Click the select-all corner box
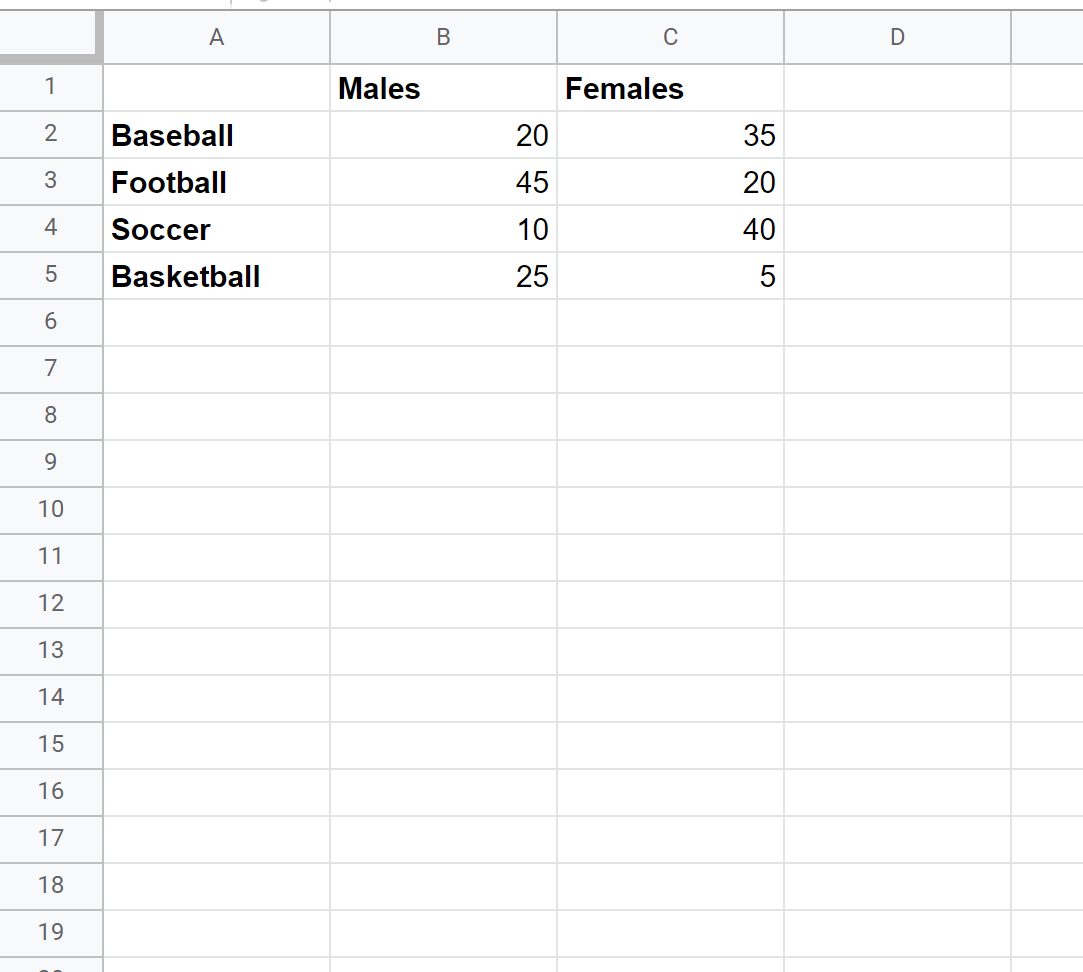This screenshot has width=1083, height=972. 50,38
